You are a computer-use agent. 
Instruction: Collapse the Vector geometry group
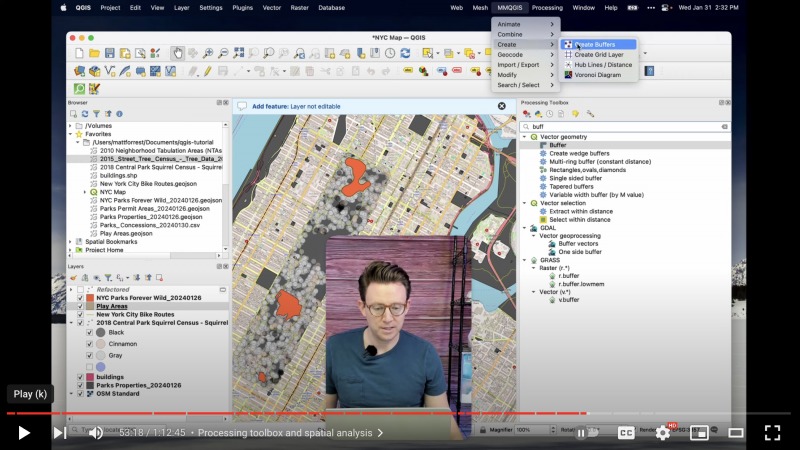point(524,136)
